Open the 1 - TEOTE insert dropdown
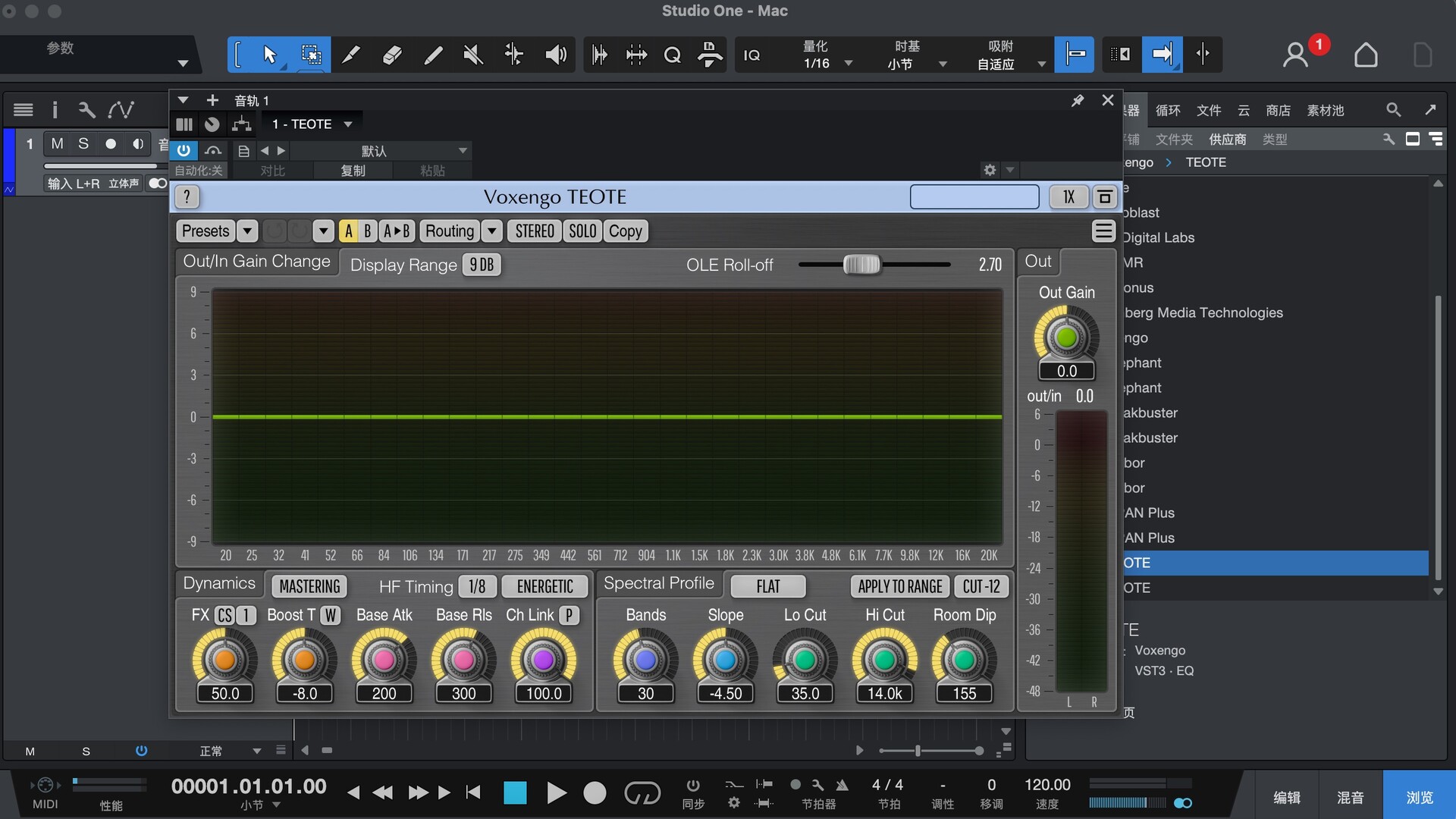 pos(348,124)
